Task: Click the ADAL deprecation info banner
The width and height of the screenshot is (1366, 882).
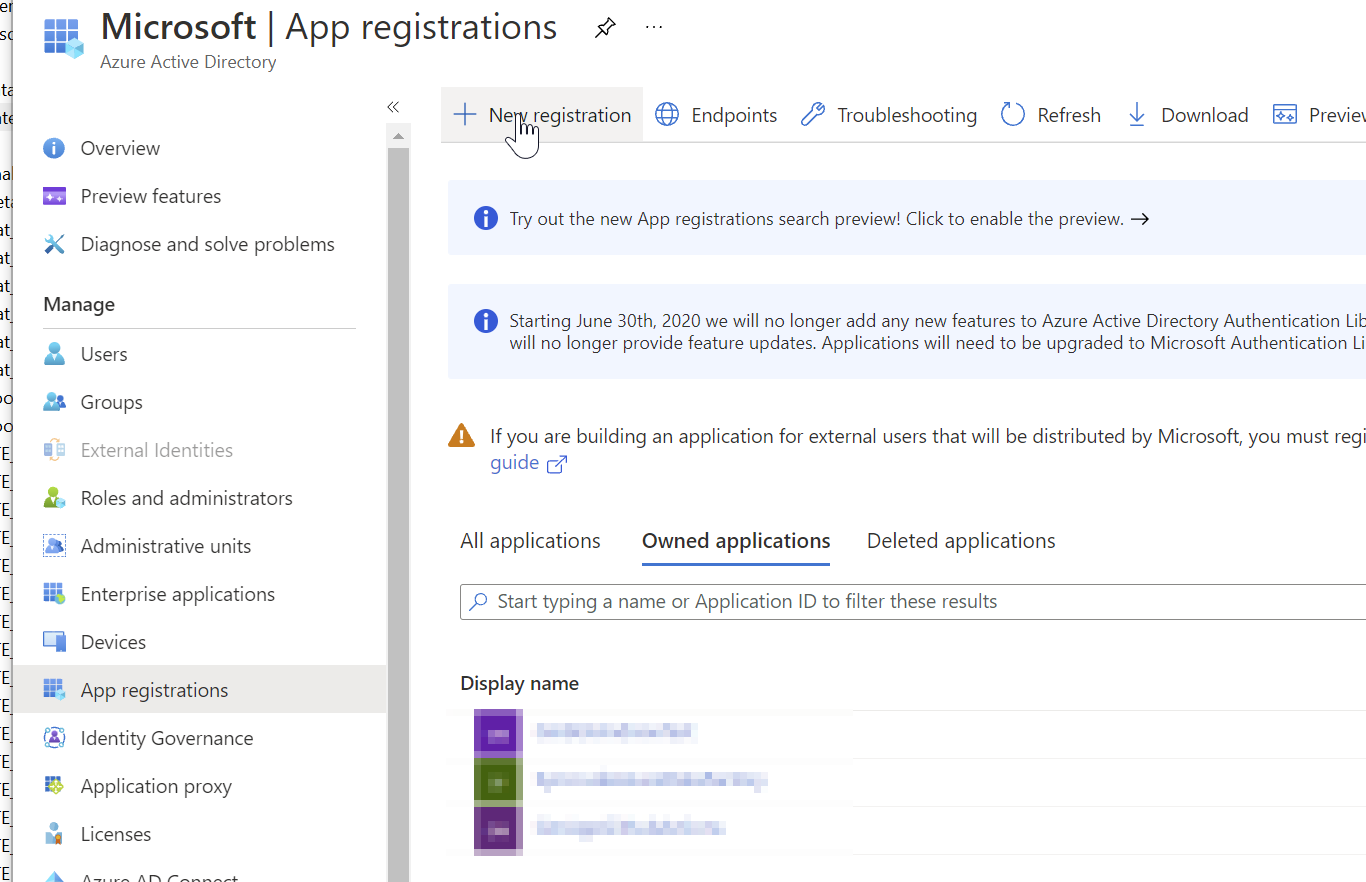Action: pyautogui.click(x=907, y=332)
